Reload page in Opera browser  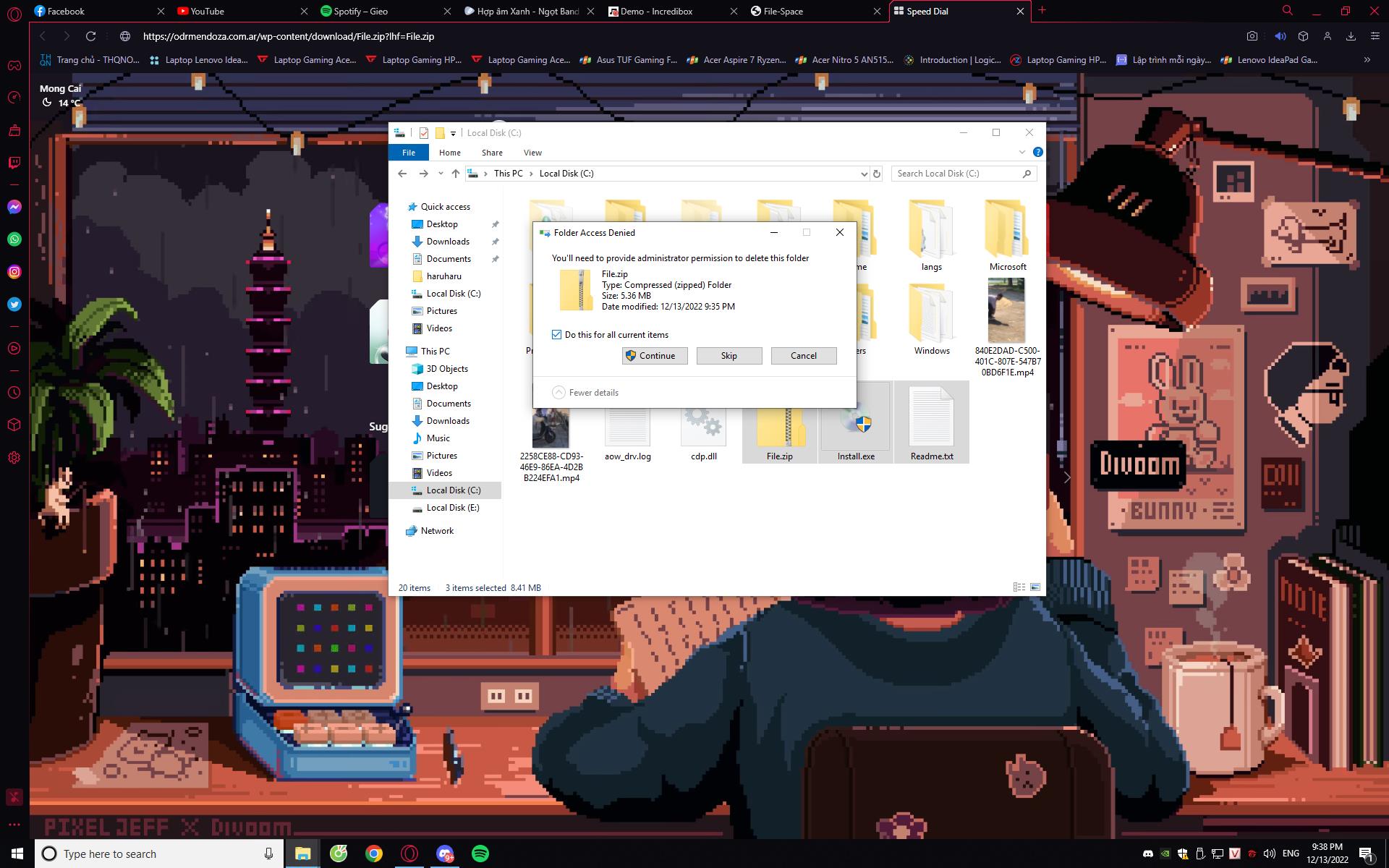click(90, 36)
